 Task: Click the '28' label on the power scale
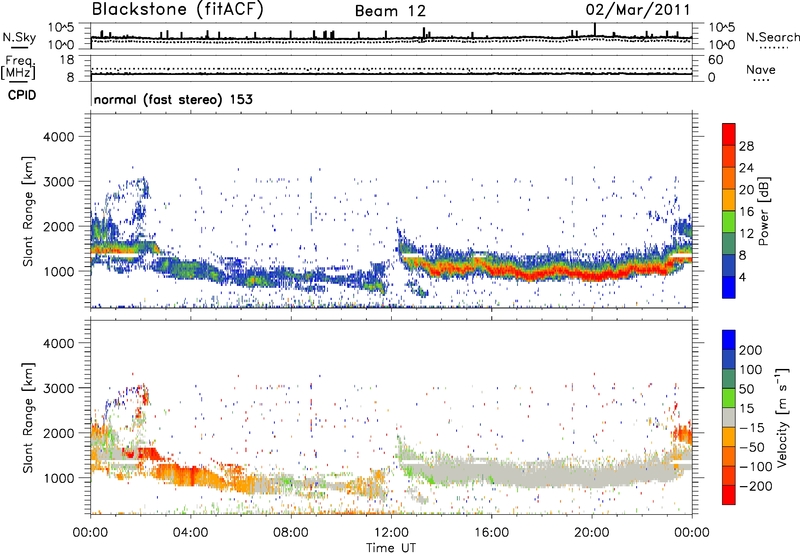746,146
